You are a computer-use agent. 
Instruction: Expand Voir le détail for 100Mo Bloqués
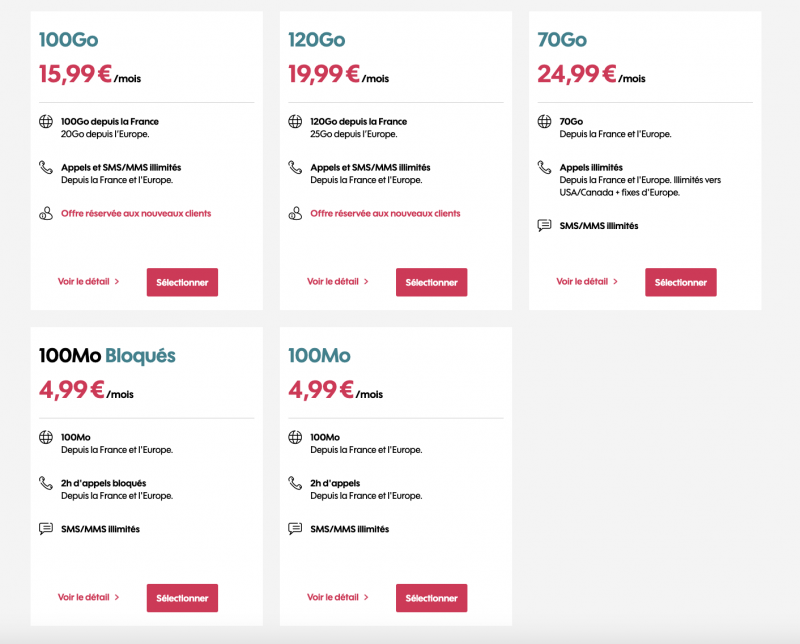pyautogui.click(x=88, y=598)
